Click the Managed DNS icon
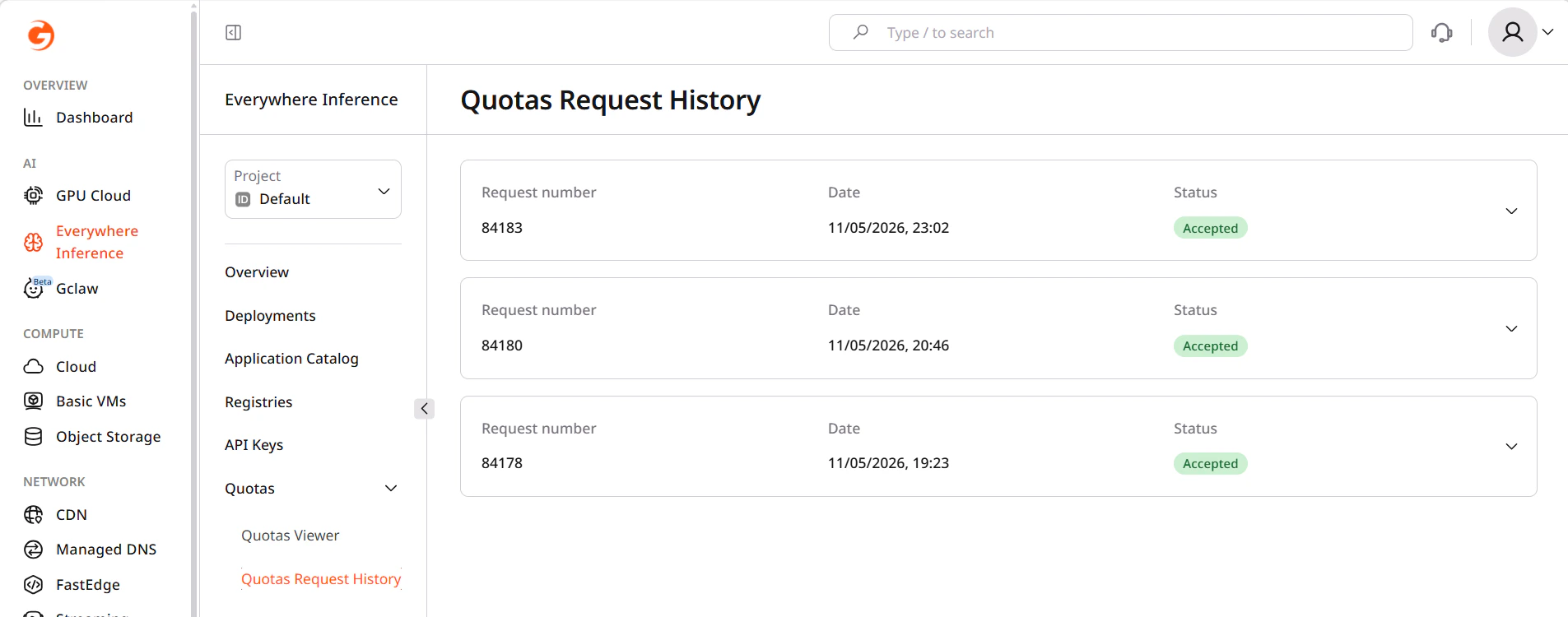 point(33,550)
